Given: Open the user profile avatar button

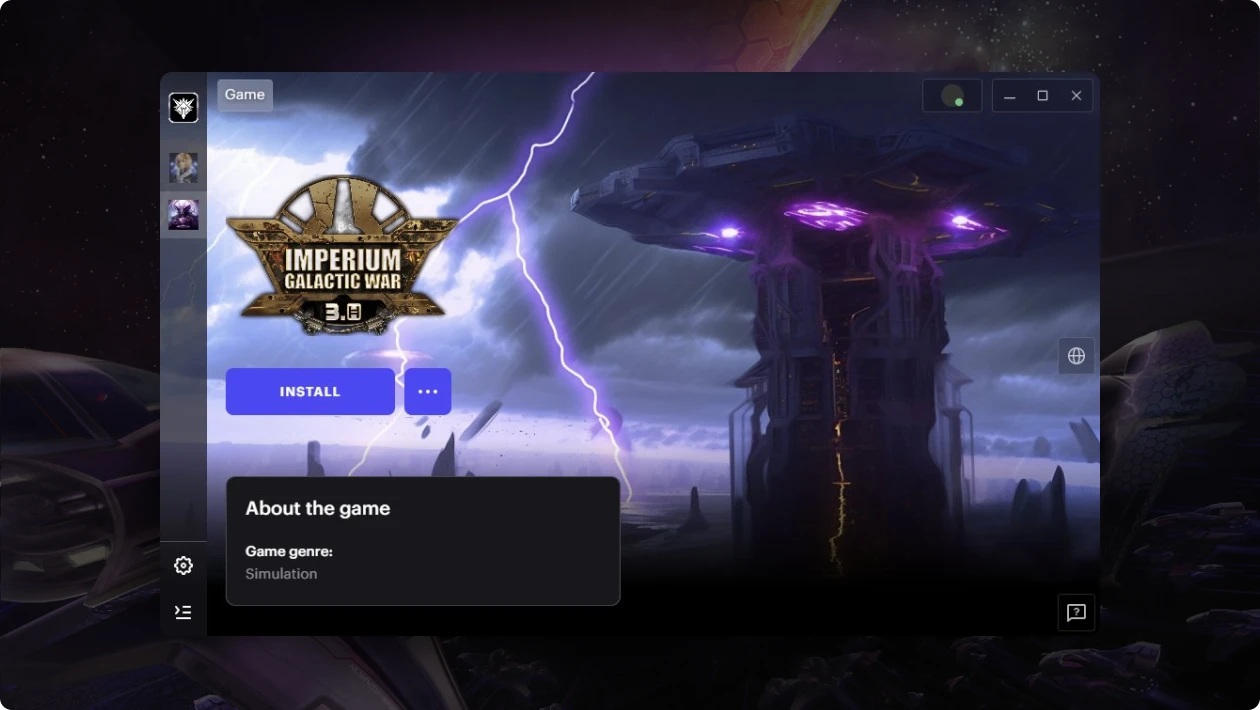Looking at the screenshot, I should point(952,96).
